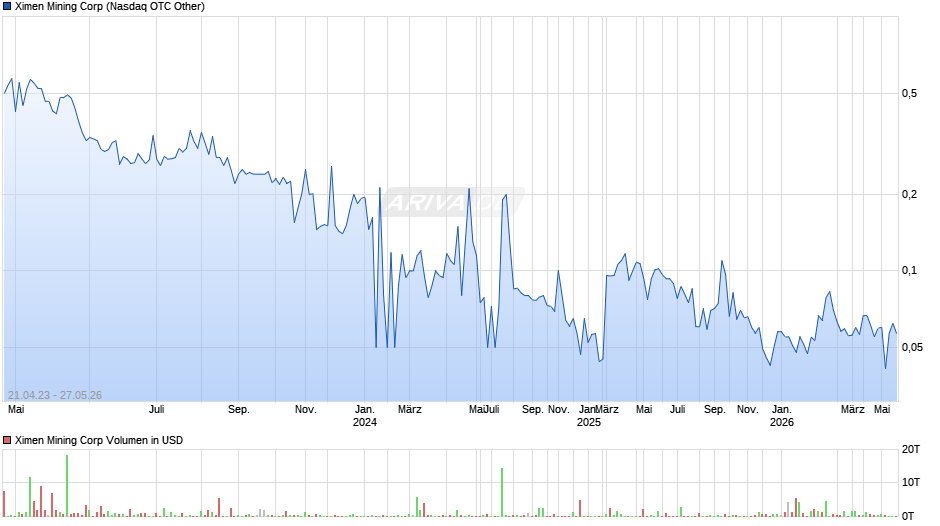Click the '20T' volume axis label
The height and width of the screenshot is (526, 940).
[911, 449]
